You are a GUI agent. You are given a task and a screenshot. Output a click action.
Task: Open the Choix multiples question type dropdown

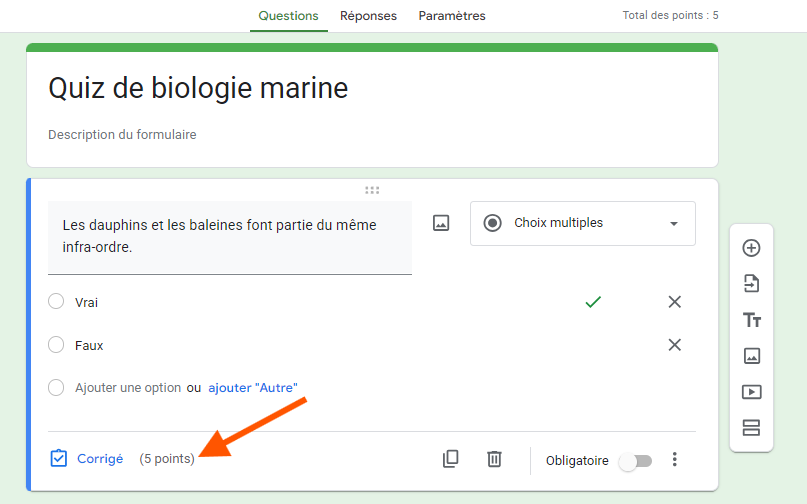583,223
